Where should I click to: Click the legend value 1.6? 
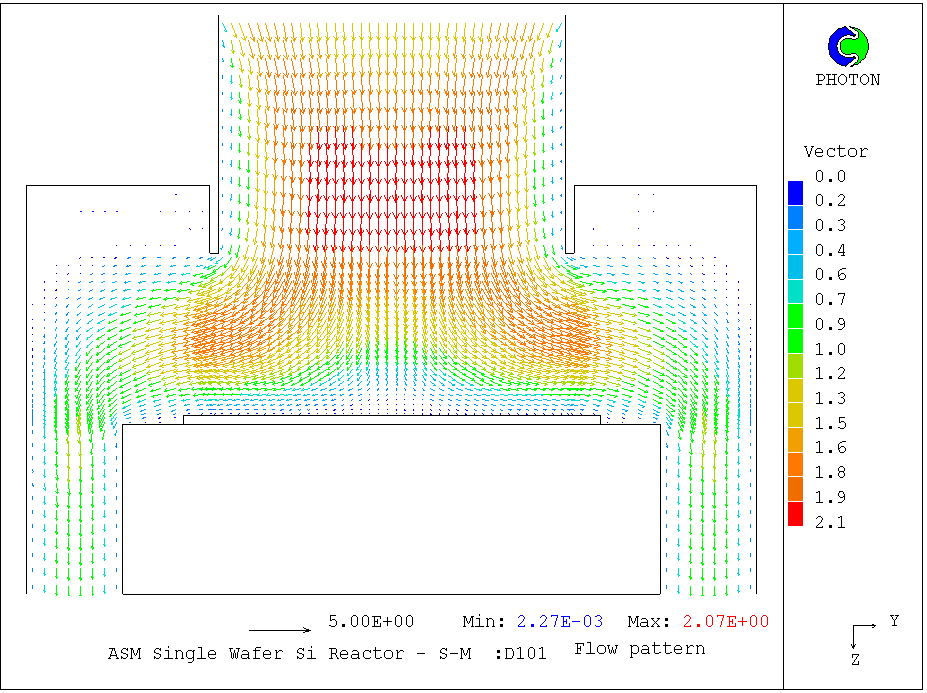(x=830, y=447)
